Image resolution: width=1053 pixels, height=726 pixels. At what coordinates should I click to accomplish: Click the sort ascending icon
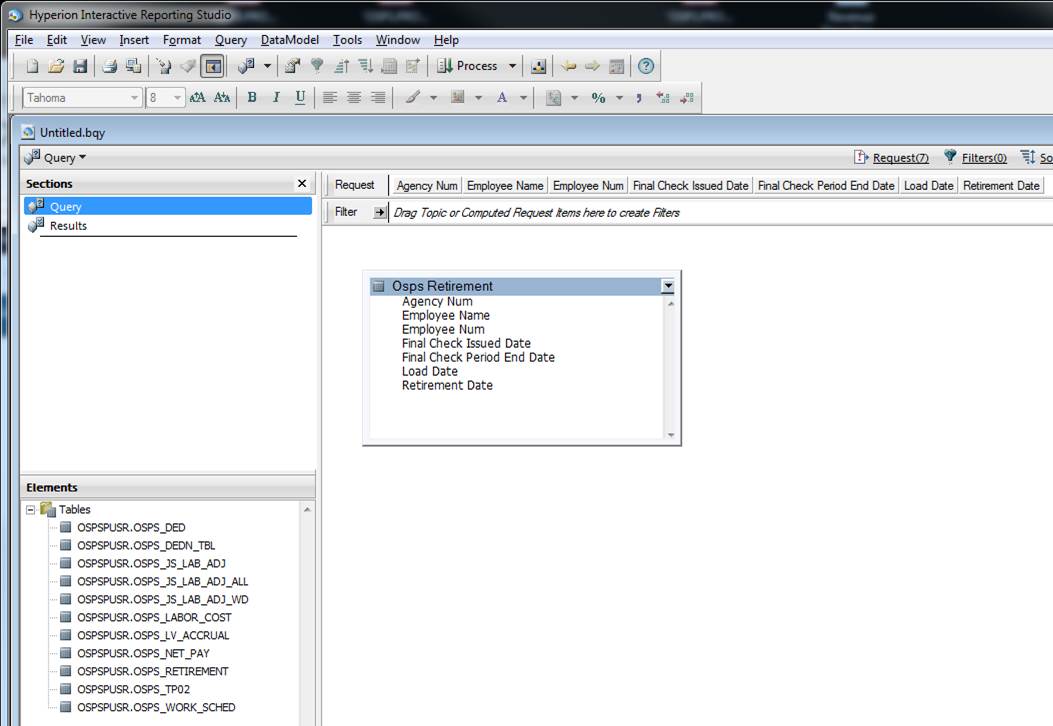tap(341, 66)
